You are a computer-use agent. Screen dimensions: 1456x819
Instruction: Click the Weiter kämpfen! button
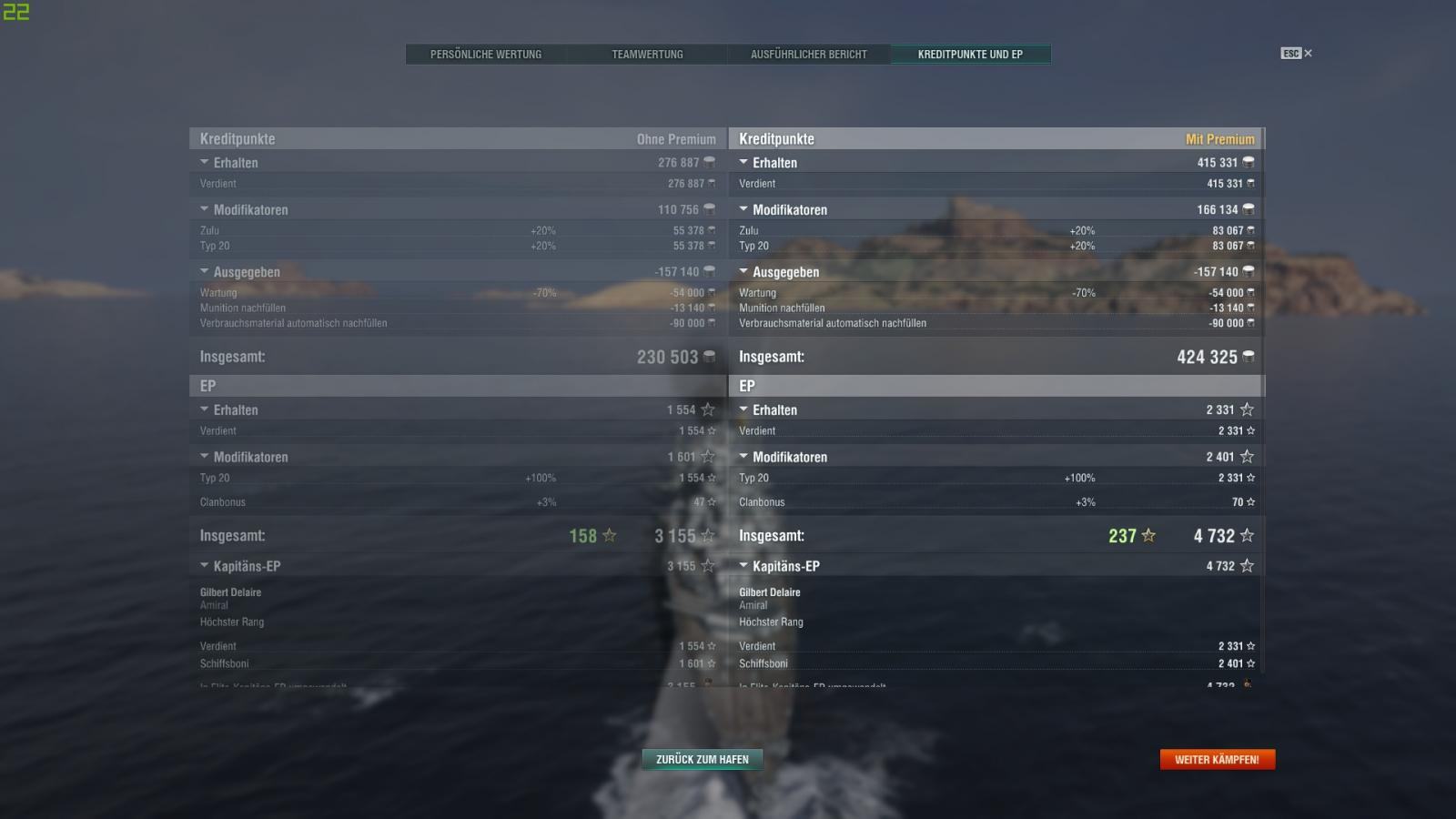tap(1218, 759)
